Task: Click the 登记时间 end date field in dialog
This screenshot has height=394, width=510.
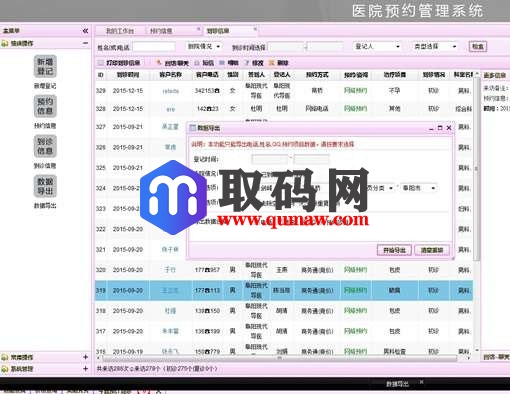Action: pyautogui.click(x=311, y=159)
